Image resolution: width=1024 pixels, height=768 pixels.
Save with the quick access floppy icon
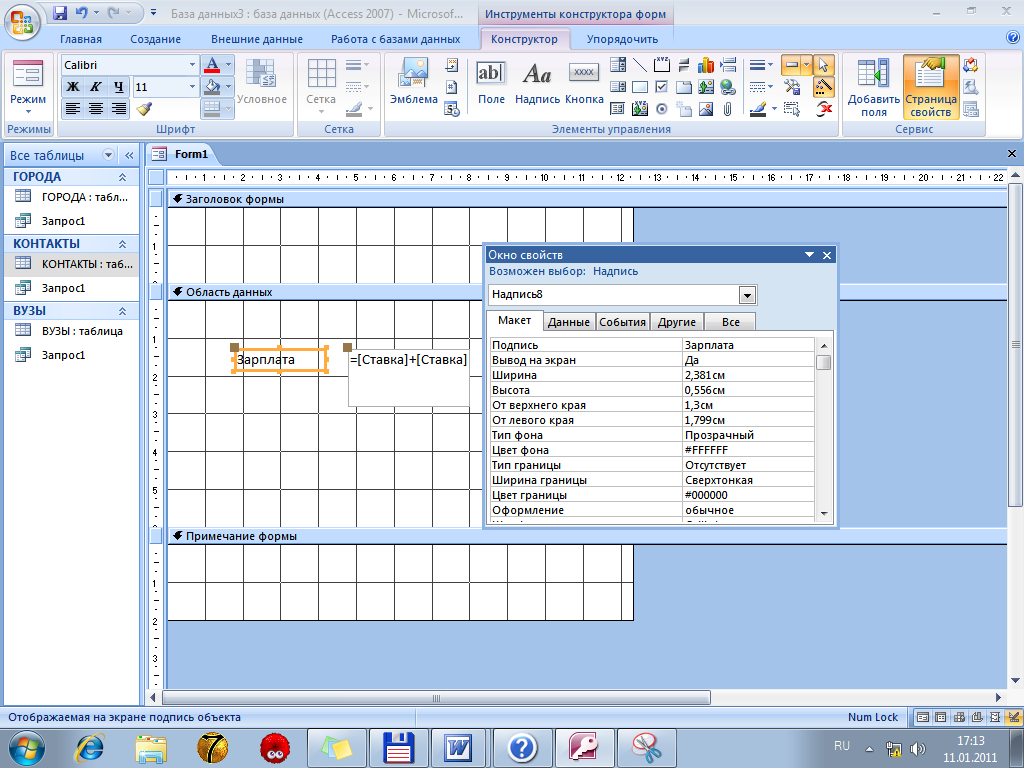pyautogui.click(x=60, y=13)
